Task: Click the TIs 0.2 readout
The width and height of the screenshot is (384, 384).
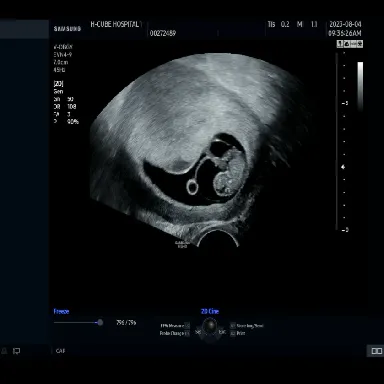Action: pyautogui.click(x=278, y=24)
